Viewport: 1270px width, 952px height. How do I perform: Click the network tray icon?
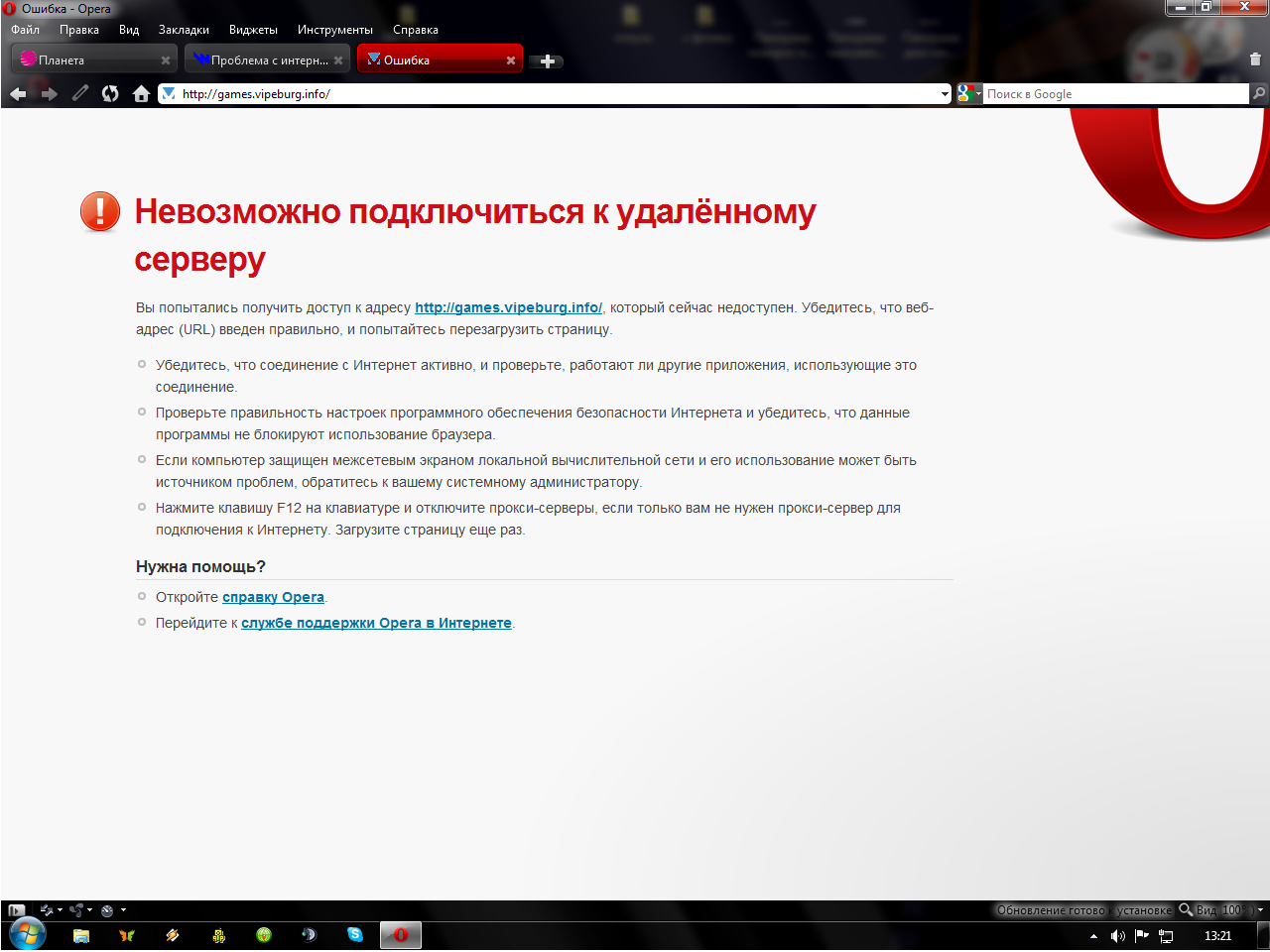point(1167,936)
